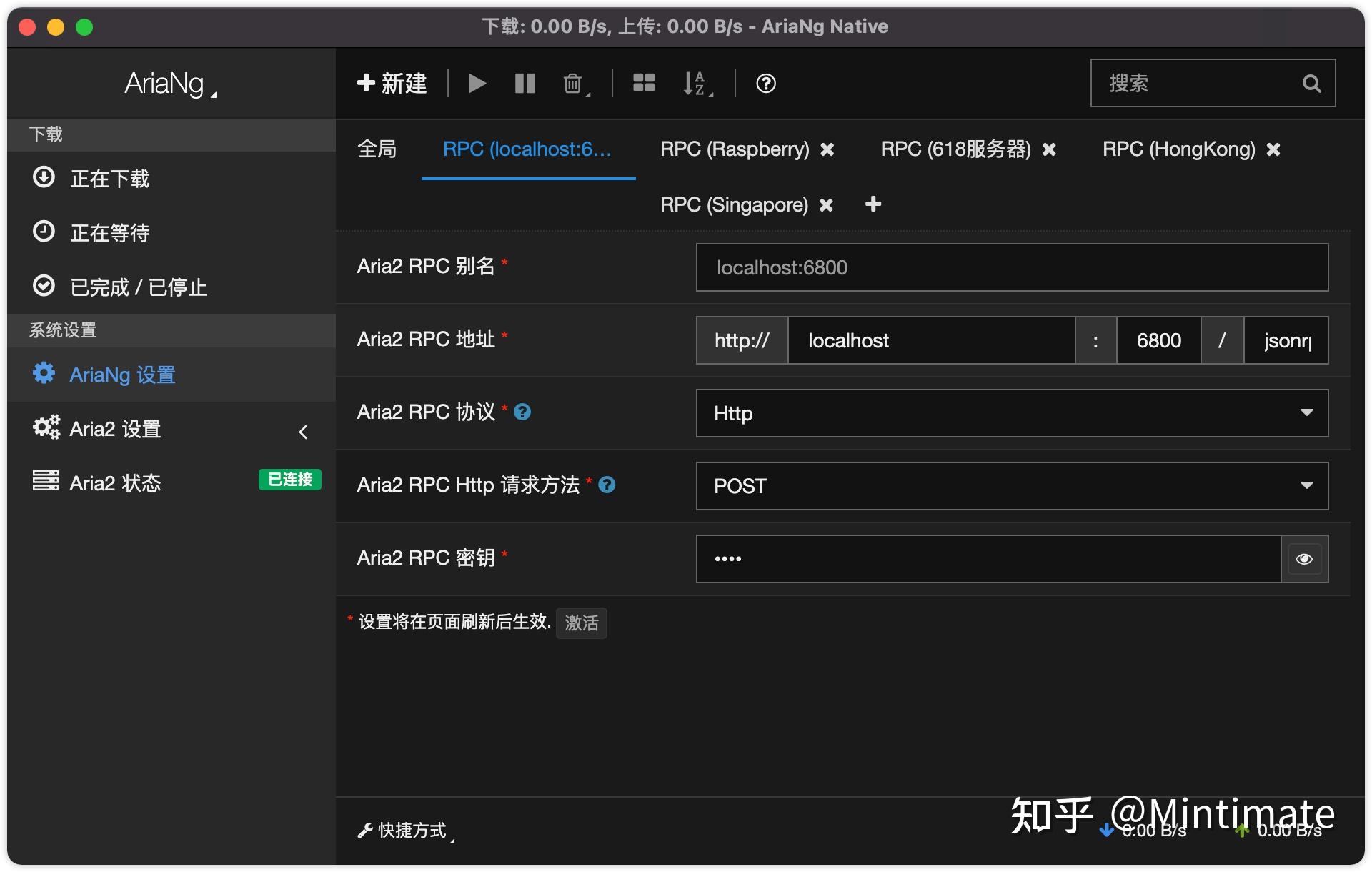Screen dimensions: 1372x872
Task: Open help via question mark icon
Action: [766, 84]
